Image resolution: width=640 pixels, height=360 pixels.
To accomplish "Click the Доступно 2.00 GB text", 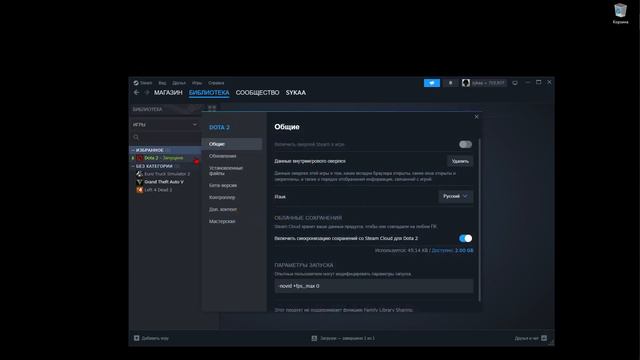I will [453, 250].
